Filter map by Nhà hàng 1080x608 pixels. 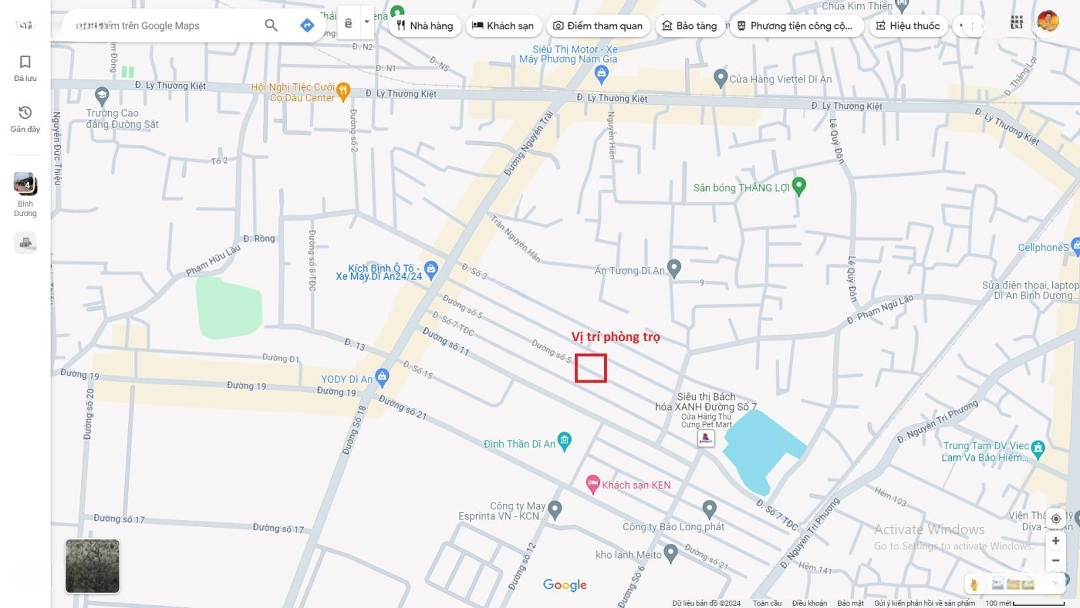425,26
